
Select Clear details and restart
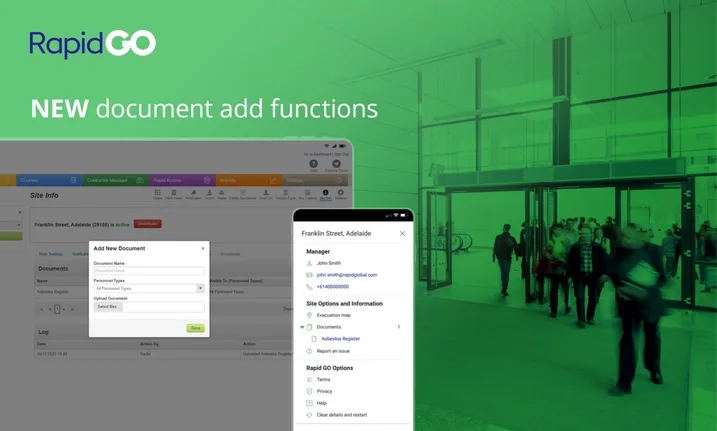point(342,415)
